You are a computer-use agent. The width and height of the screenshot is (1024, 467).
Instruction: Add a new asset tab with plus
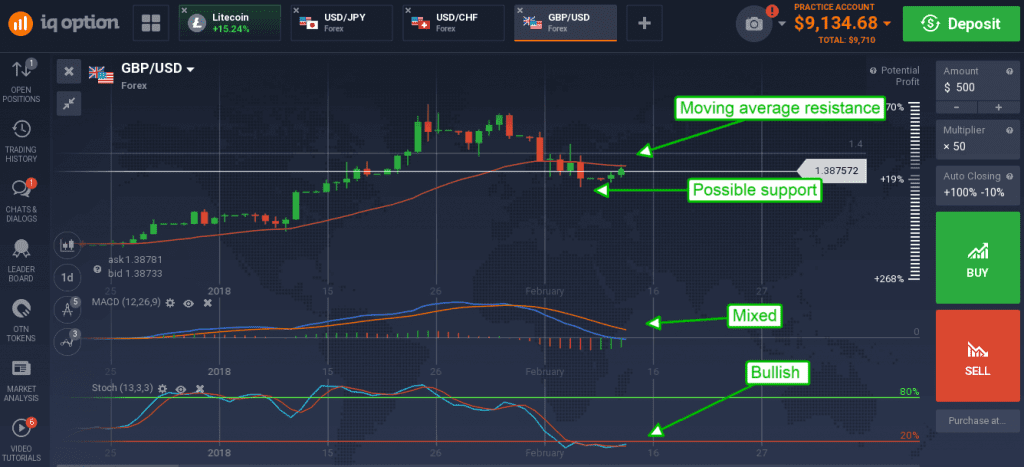click(645, 24)
